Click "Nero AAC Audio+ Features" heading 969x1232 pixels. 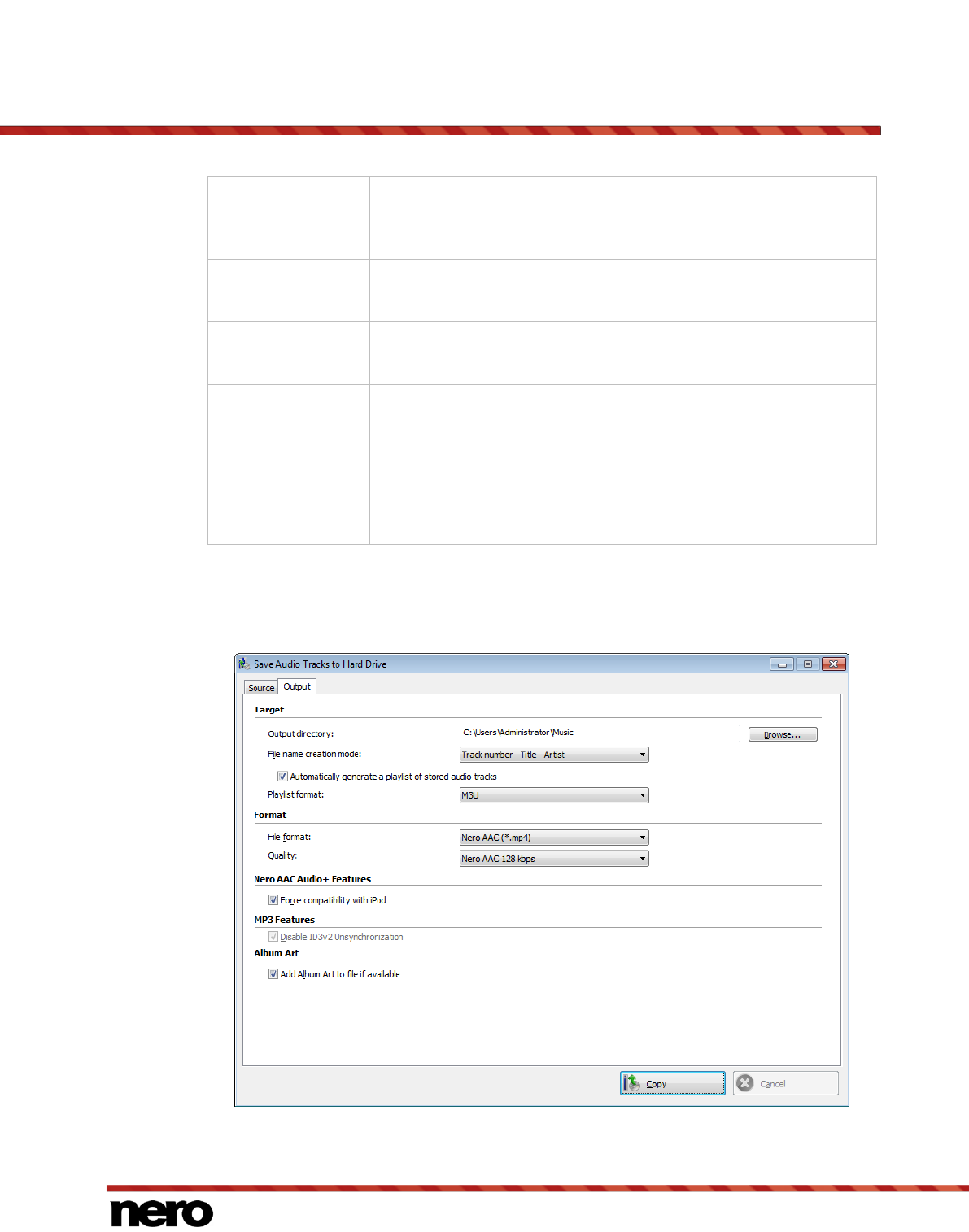point(312,879)
